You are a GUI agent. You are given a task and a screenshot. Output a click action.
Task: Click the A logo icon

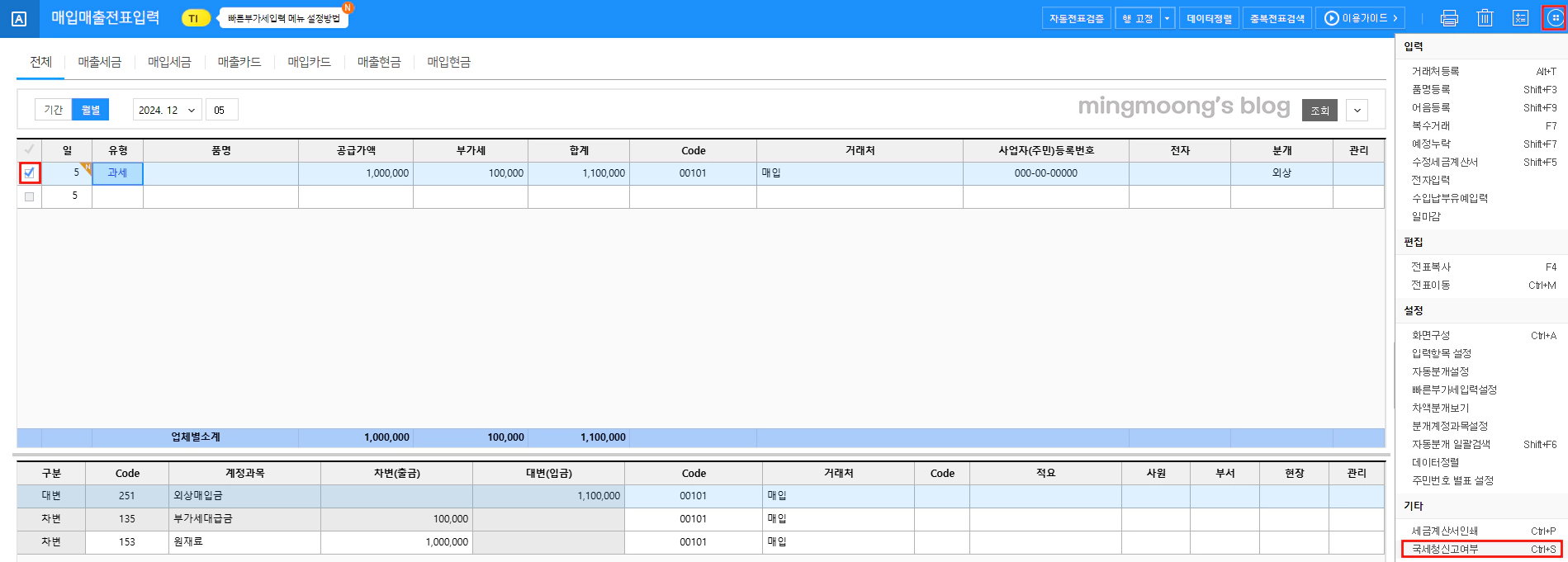19,18
